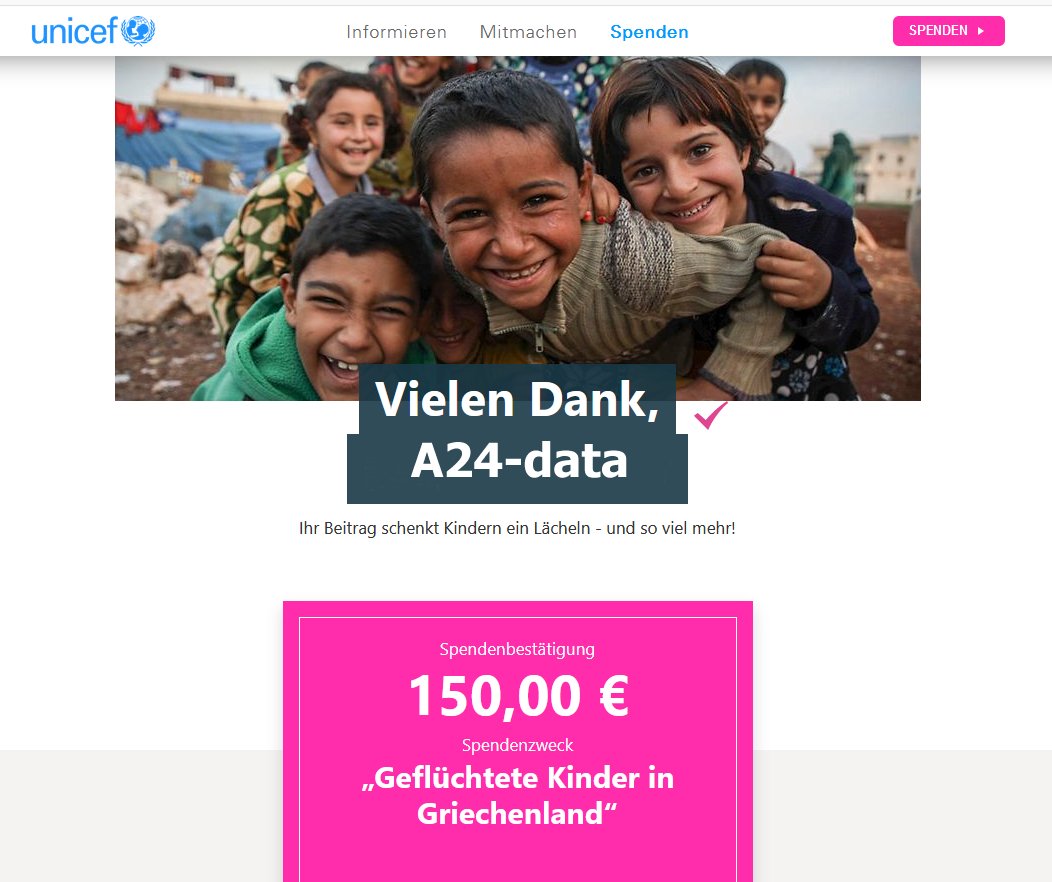Click the 'Ihr Beitrag schenkt Kindern' subtitle text
1052x882 pixels.
click(517, 529)
